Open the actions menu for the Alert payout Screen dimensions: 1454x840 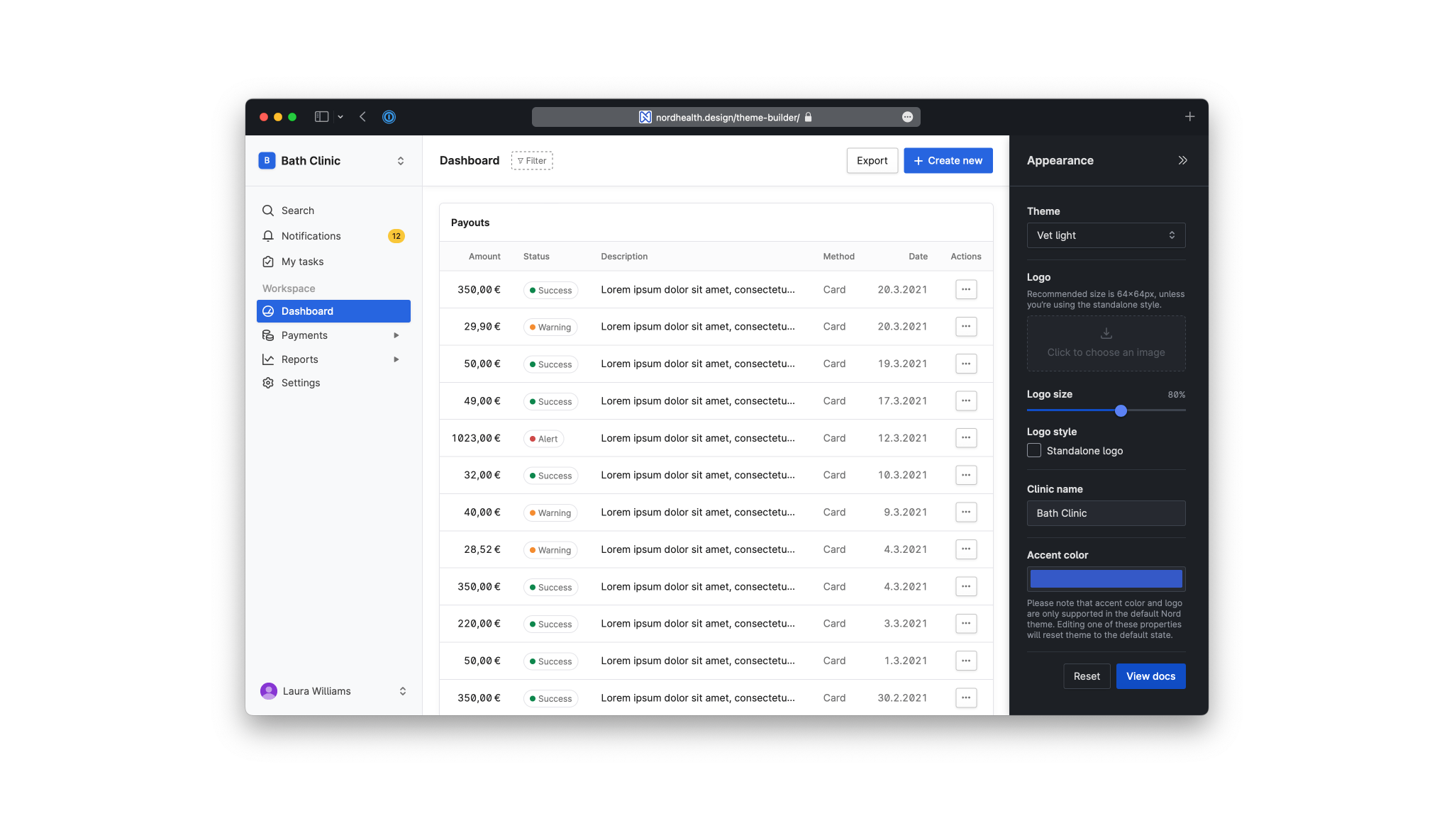pyautogui.click(x=965, y=437)
